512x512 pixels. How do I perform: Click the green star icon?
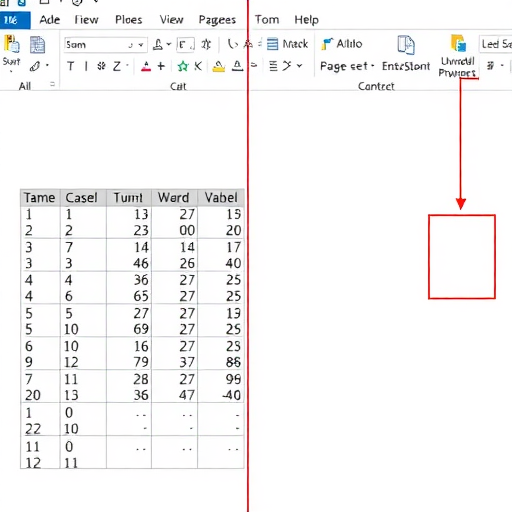point(183,66)
